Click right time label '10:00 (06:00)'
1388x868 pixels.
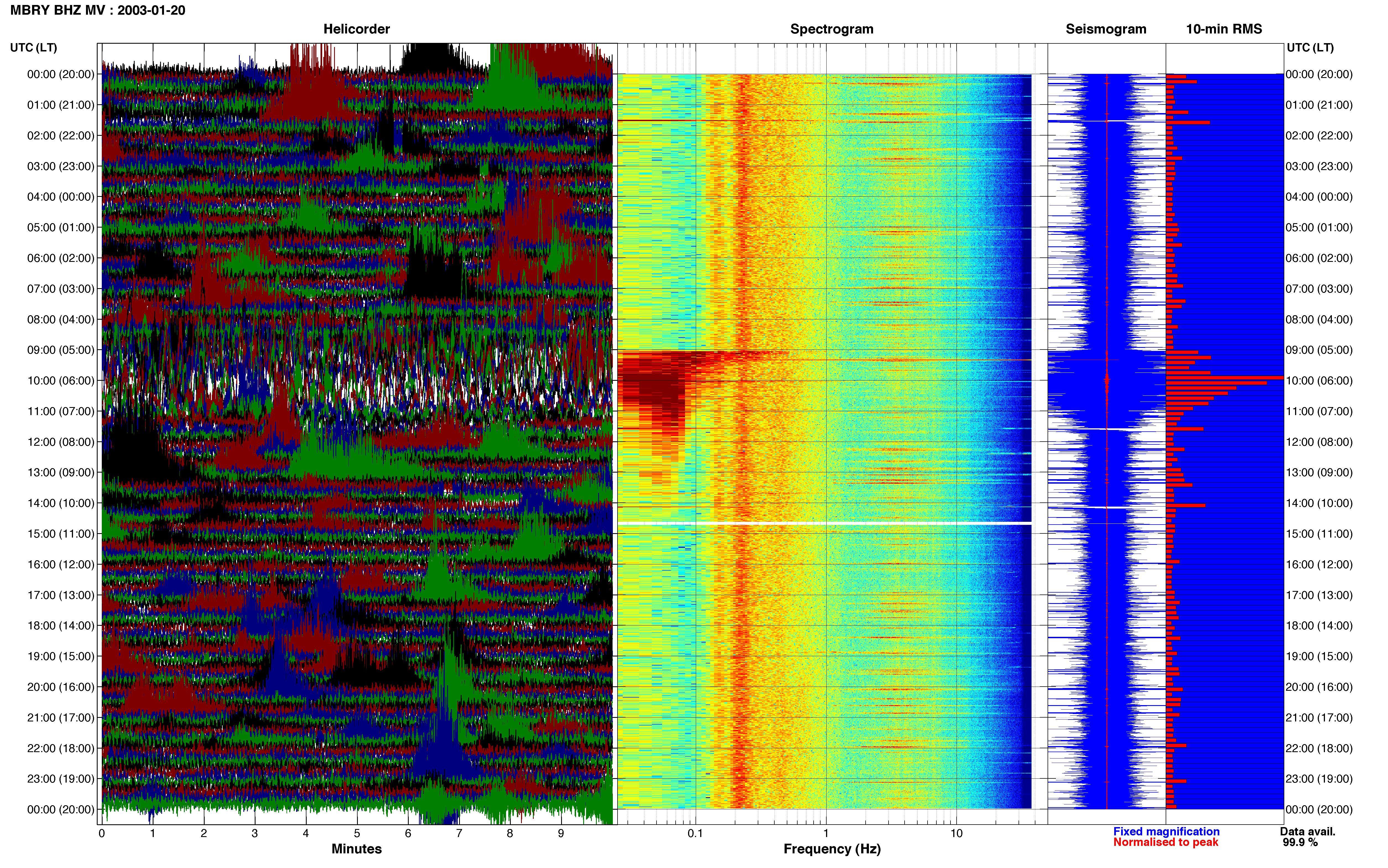click(1319, 380)
